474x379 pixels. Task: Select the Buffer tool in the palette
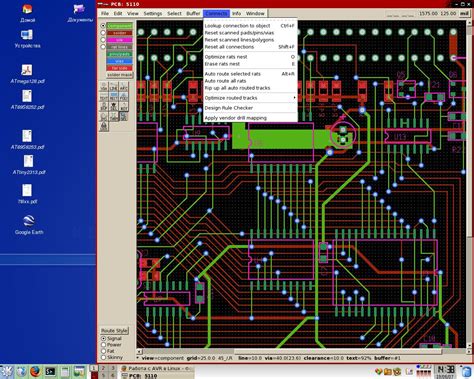point(104,107)
